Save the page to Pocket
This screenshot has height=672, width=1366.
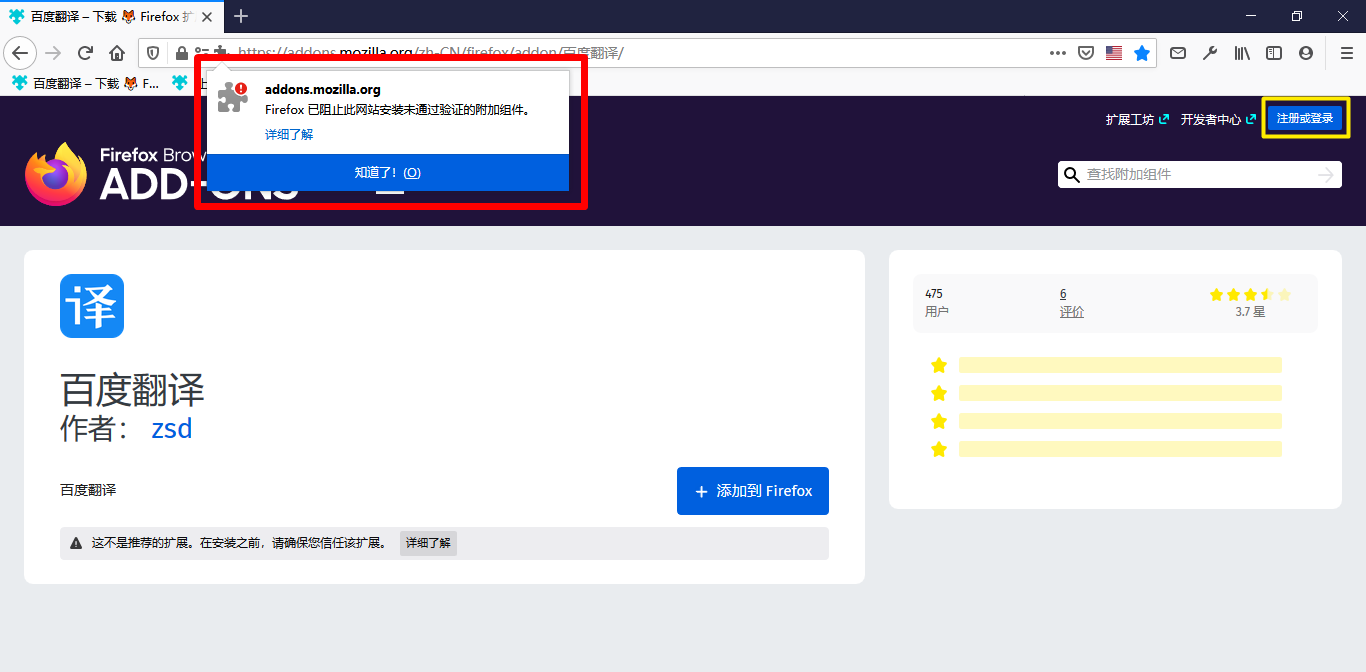(x=1086, y=53)
